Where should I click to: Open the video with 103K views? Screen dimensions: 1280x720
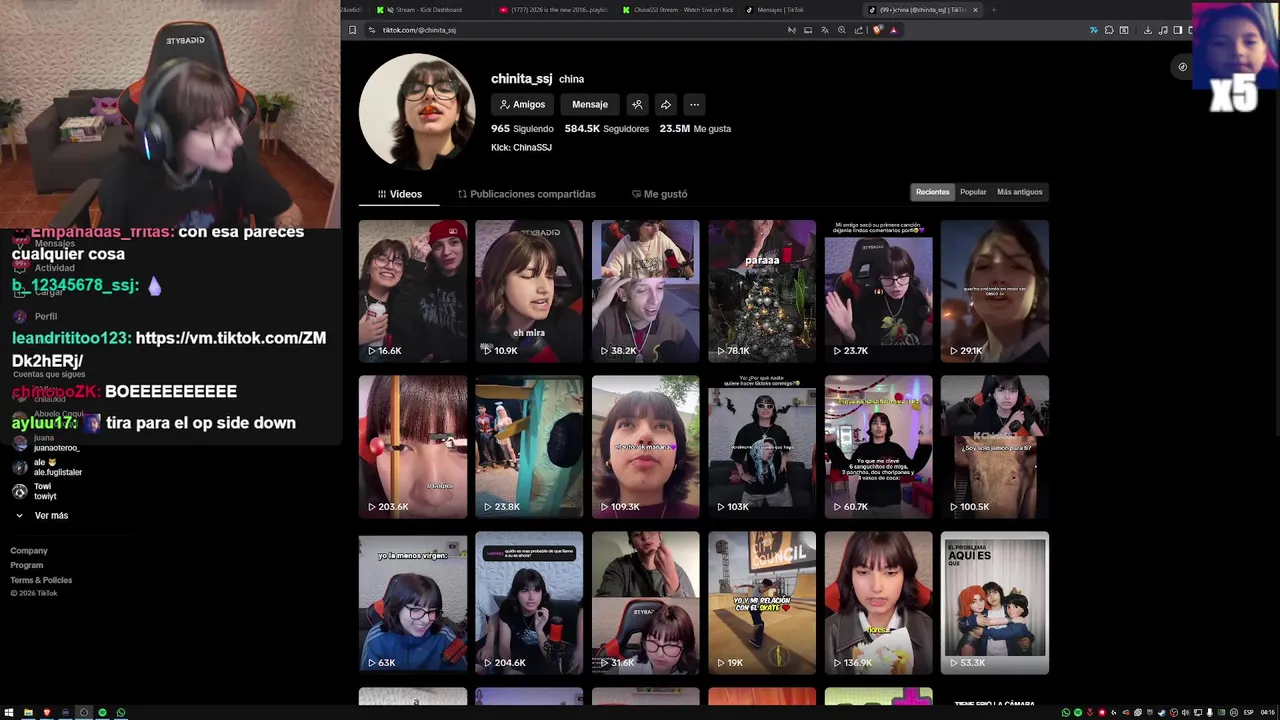click(x=762, y=447)
